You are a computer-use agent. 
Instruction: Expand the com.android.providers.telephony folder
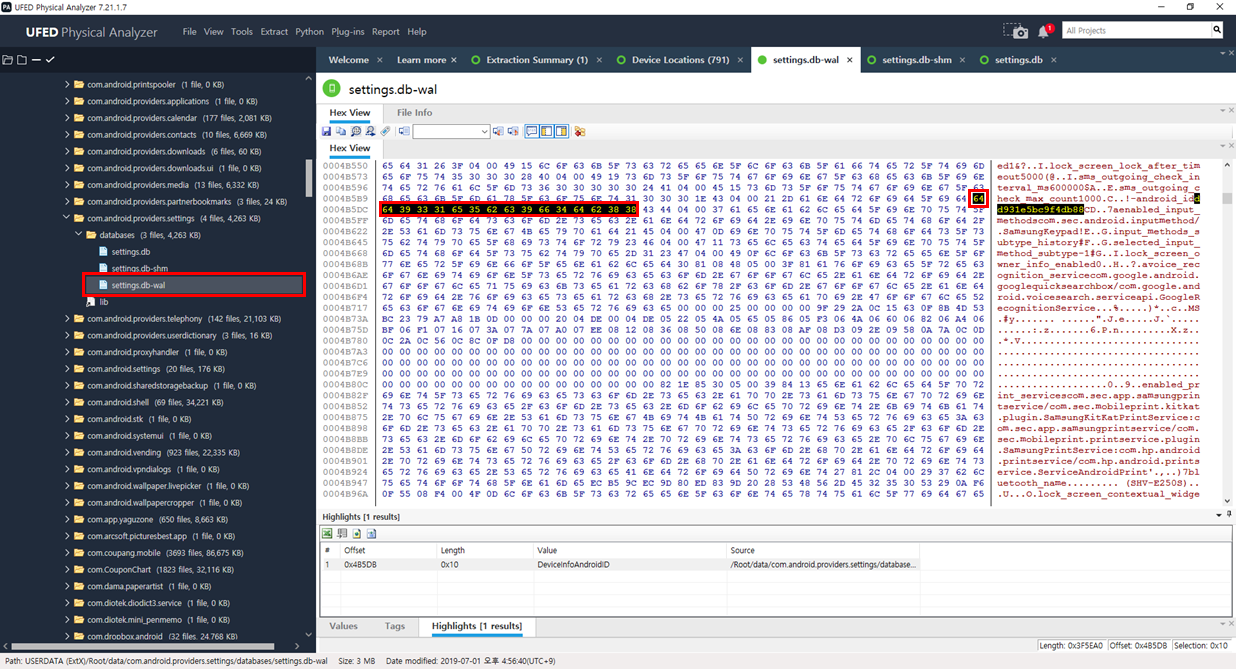[x=67, y=319]
